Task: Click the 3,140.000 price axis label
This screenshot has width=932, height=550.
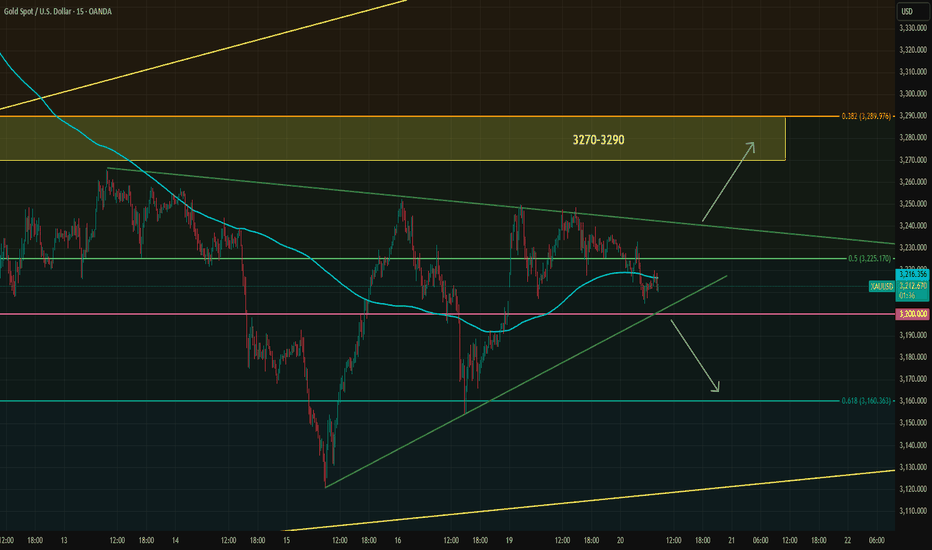Action: point(912,445)
